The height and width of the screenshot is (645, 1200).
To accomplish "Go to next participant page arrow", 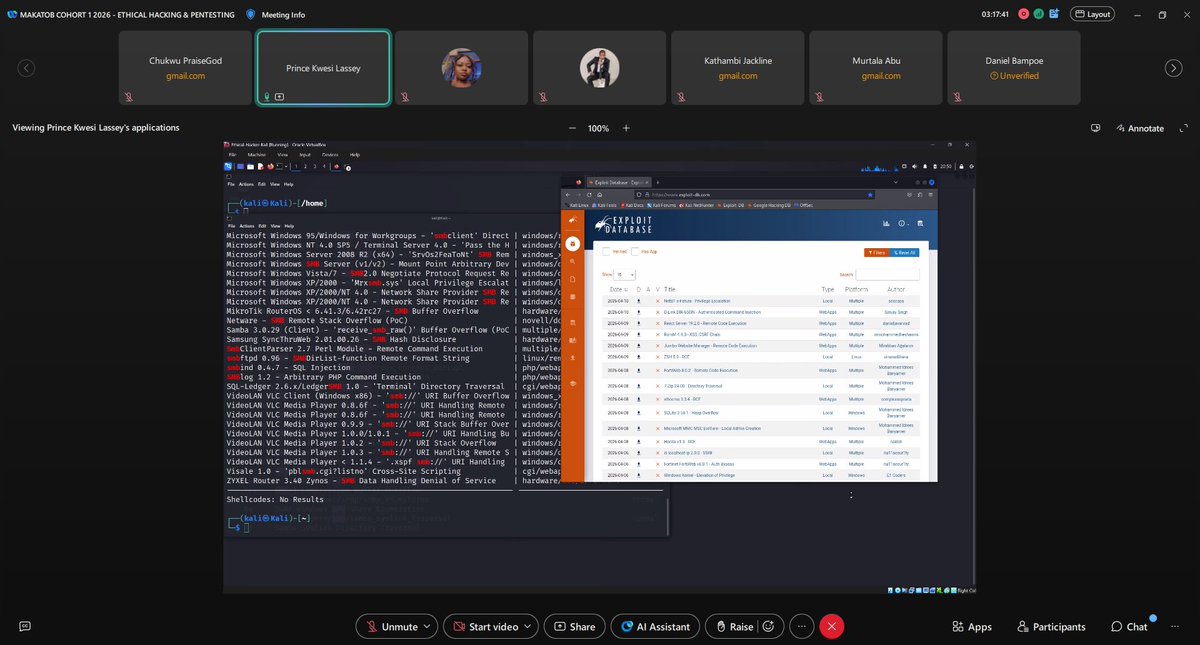I will tap(1174, 68).
